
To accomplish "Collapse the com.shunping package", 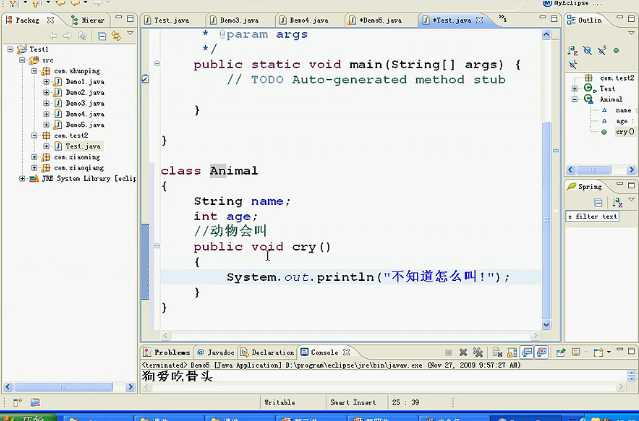I will point(35,71).
